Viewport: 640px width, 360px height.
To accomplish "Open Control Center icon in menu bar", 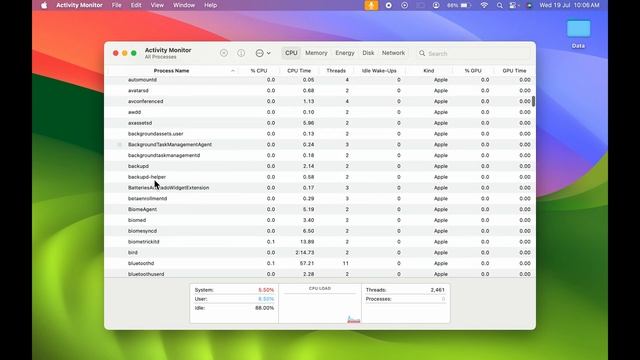I will 513,5.
